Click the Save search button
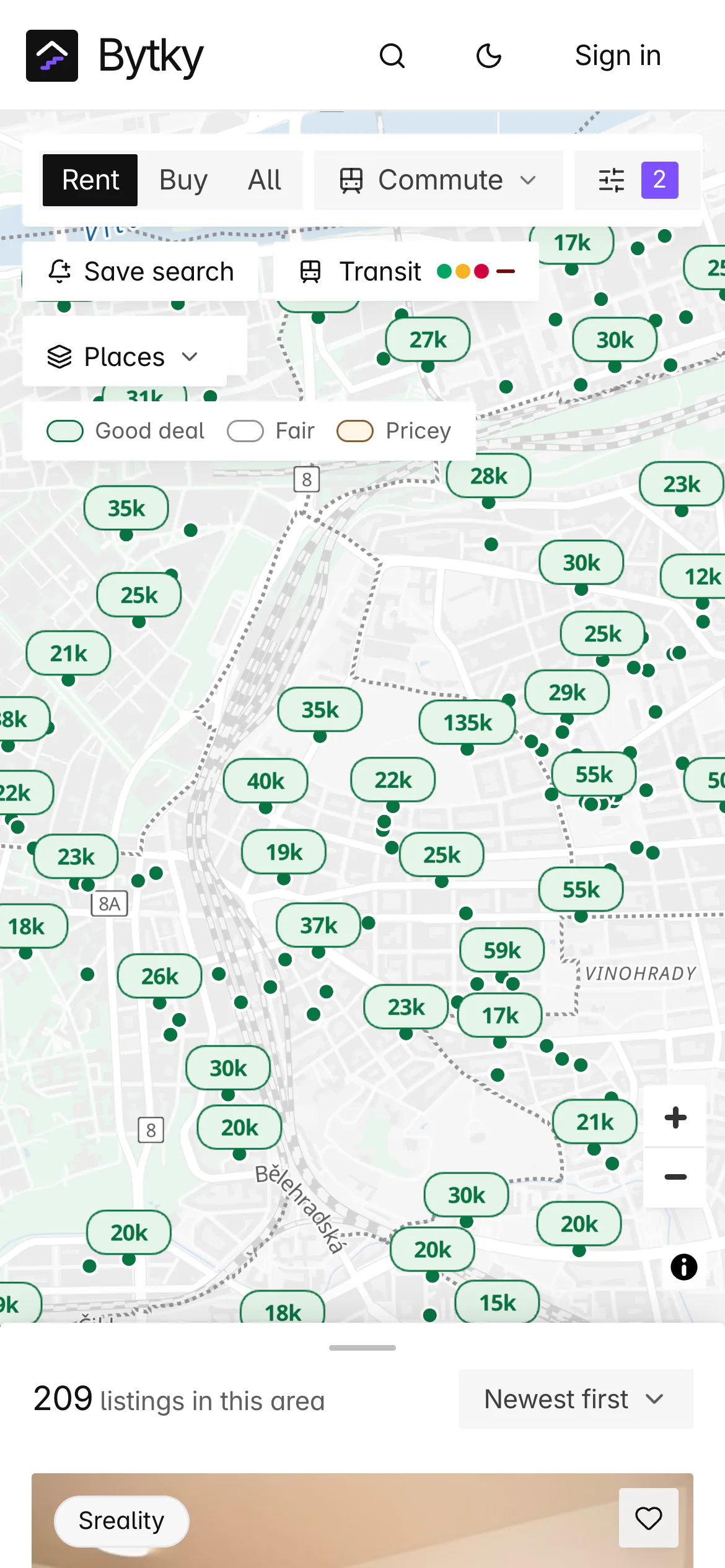The image size is (725, 1568). tap(141, 271)
